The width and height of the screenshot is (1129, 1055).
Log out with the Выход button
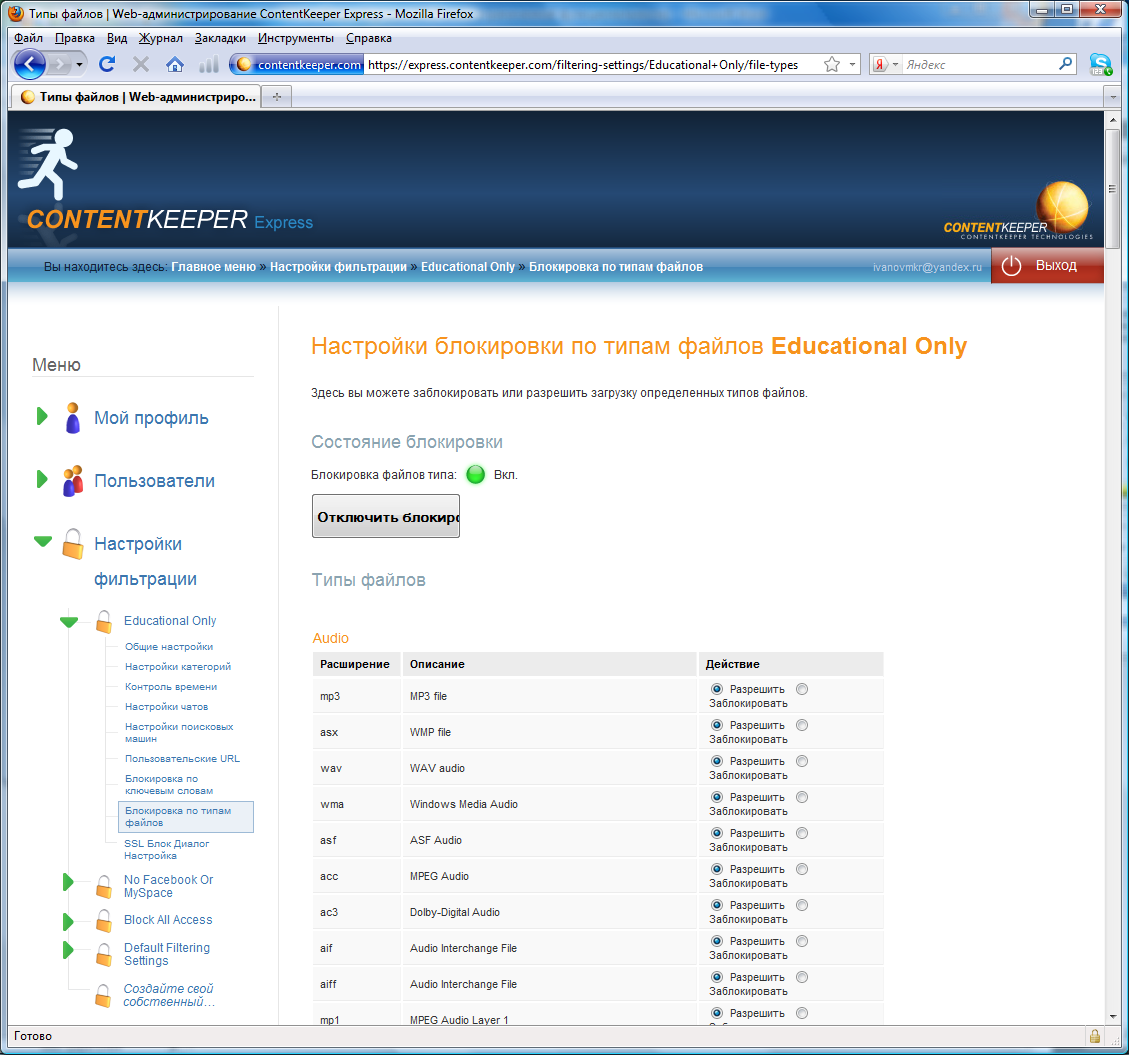(x=1047, y=266)
